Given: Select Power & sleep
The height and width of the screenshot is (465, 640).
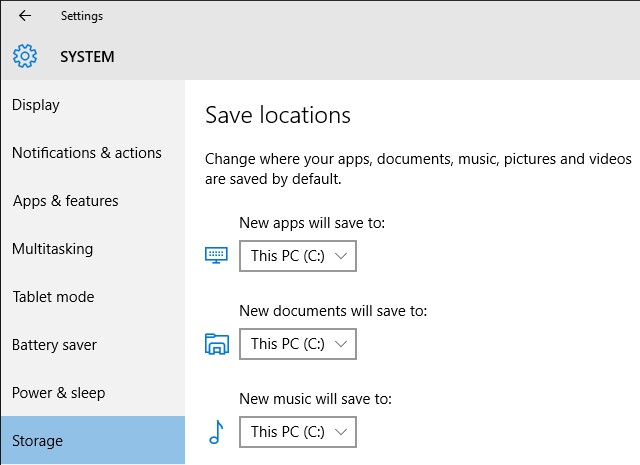Looking at the screenshot, I should click(x=58, y=393).
